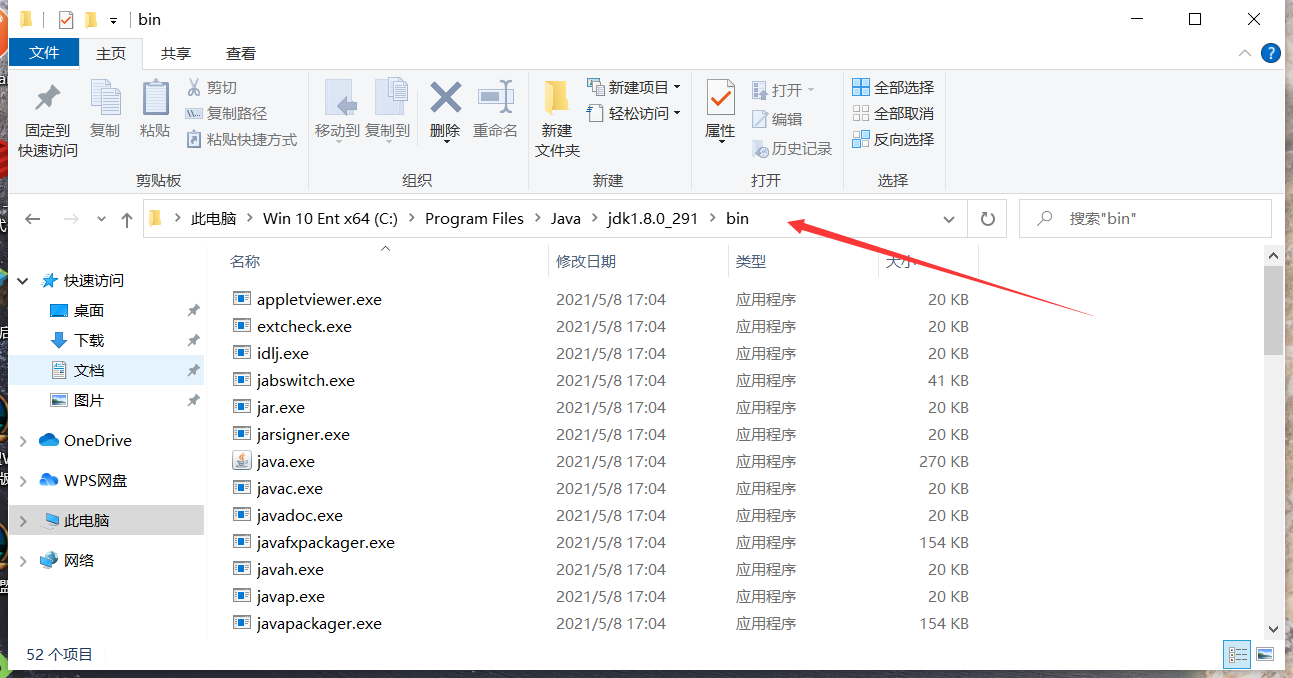Screen dimensions: 1293x678
Task: Click 此电脑 in address breadcrumb
Action: click(x=213, y=219)
